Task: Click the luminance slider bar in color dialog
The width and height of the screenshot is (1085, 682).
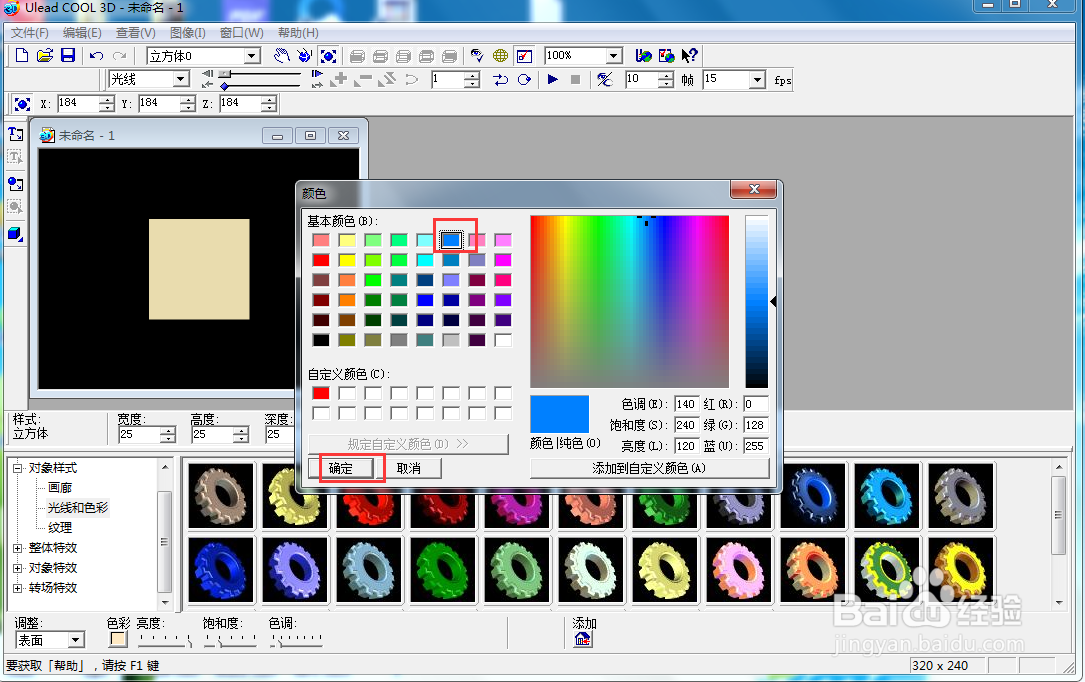Action: pos(756,301)
